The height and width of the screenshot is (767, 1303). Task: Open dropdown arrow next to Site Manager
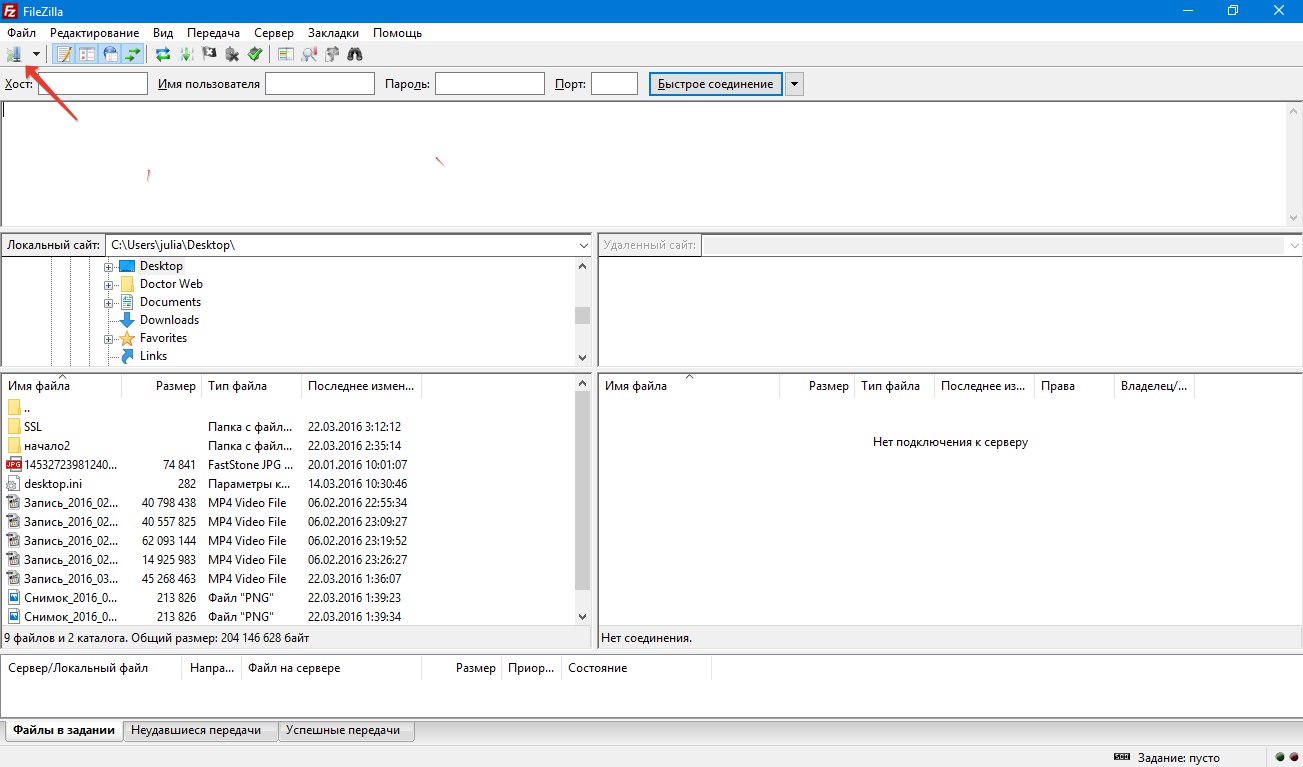pos(36,54)
